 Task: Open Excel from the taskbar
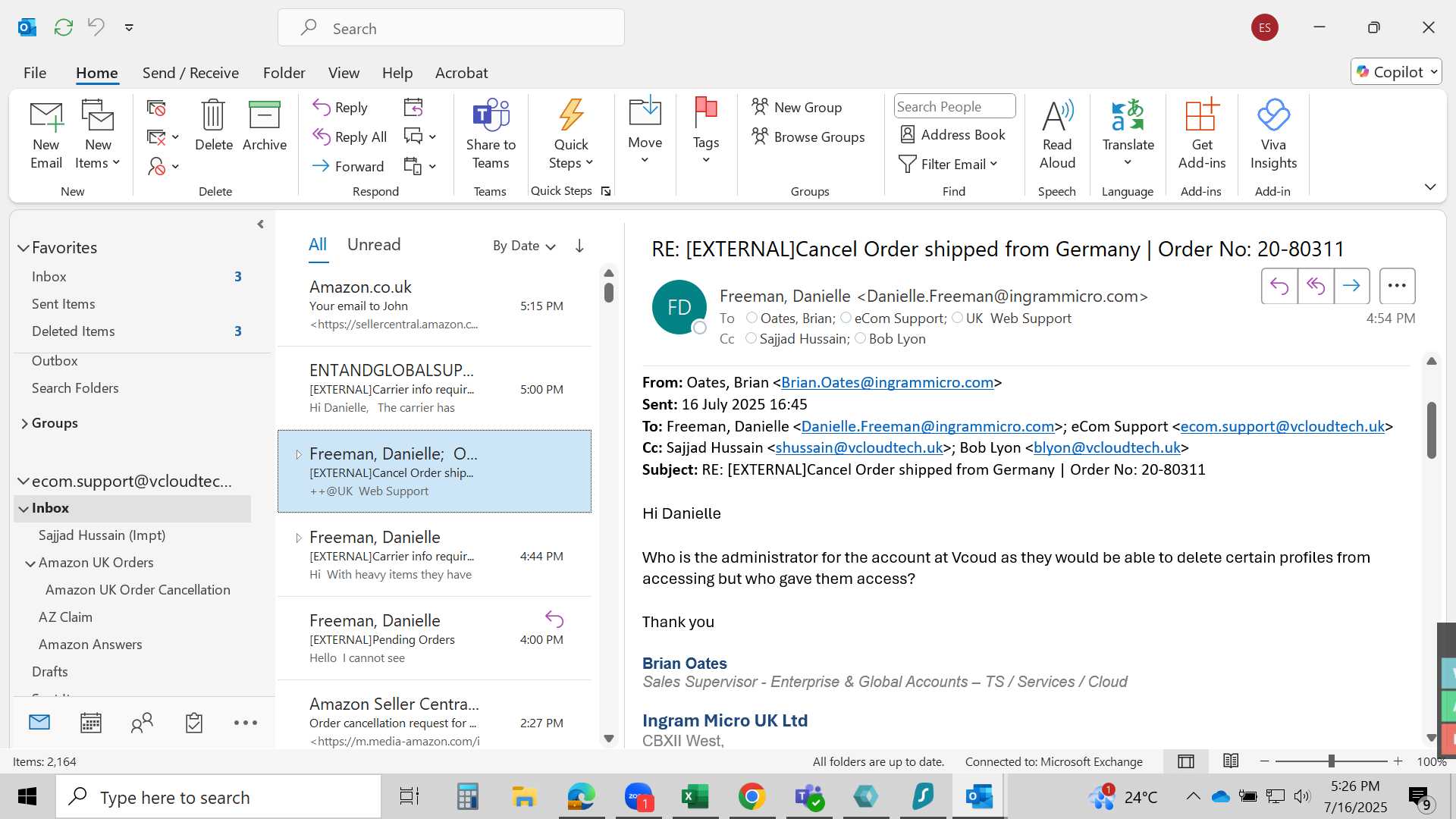tap(695, 797)
